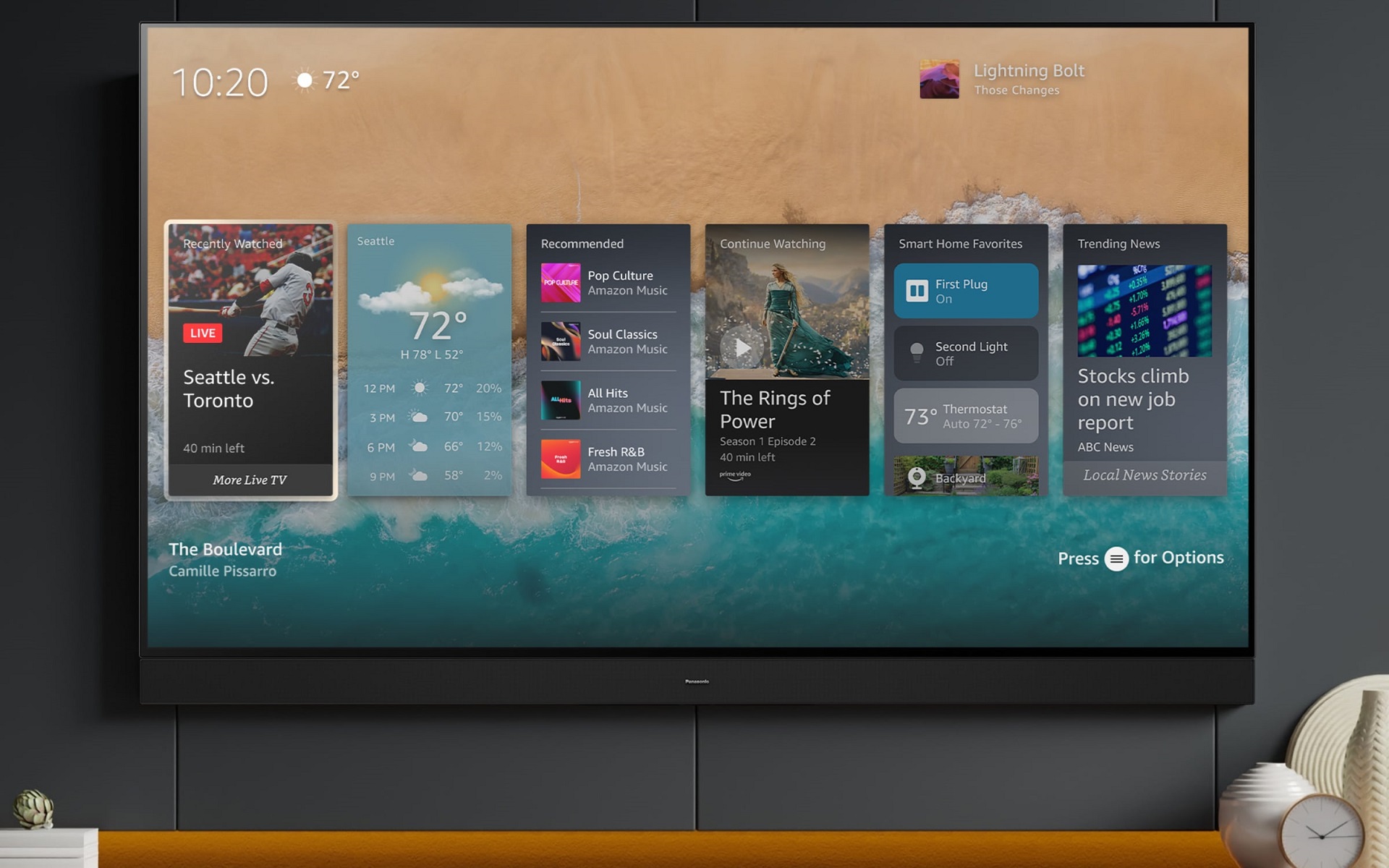Select the Recommended widget header
This screenshot has height=868, width=1389.
pos(582,244)
